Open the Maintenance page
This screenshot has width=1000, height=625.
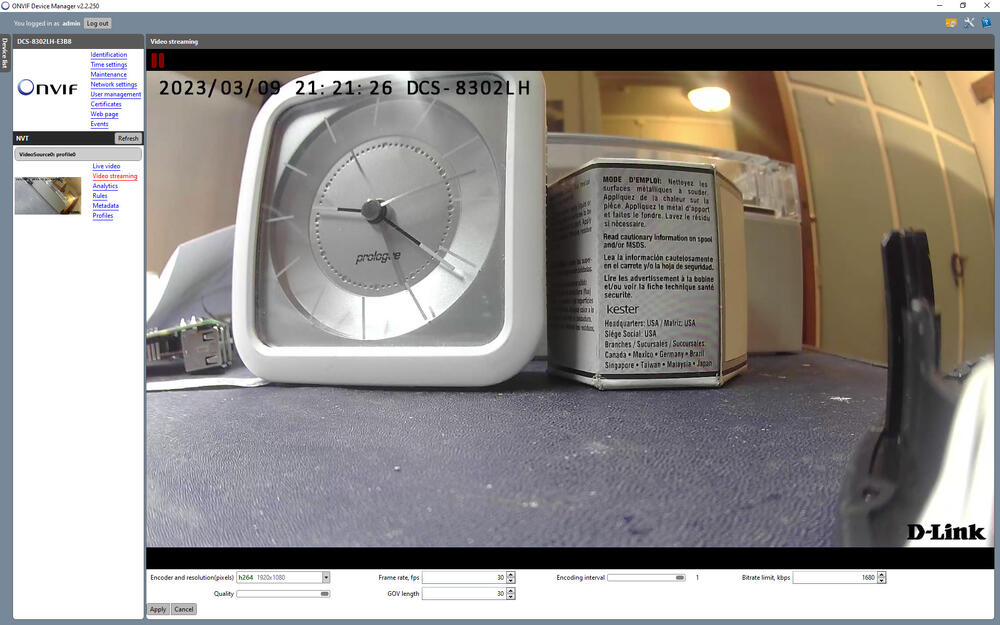point(108,75)
